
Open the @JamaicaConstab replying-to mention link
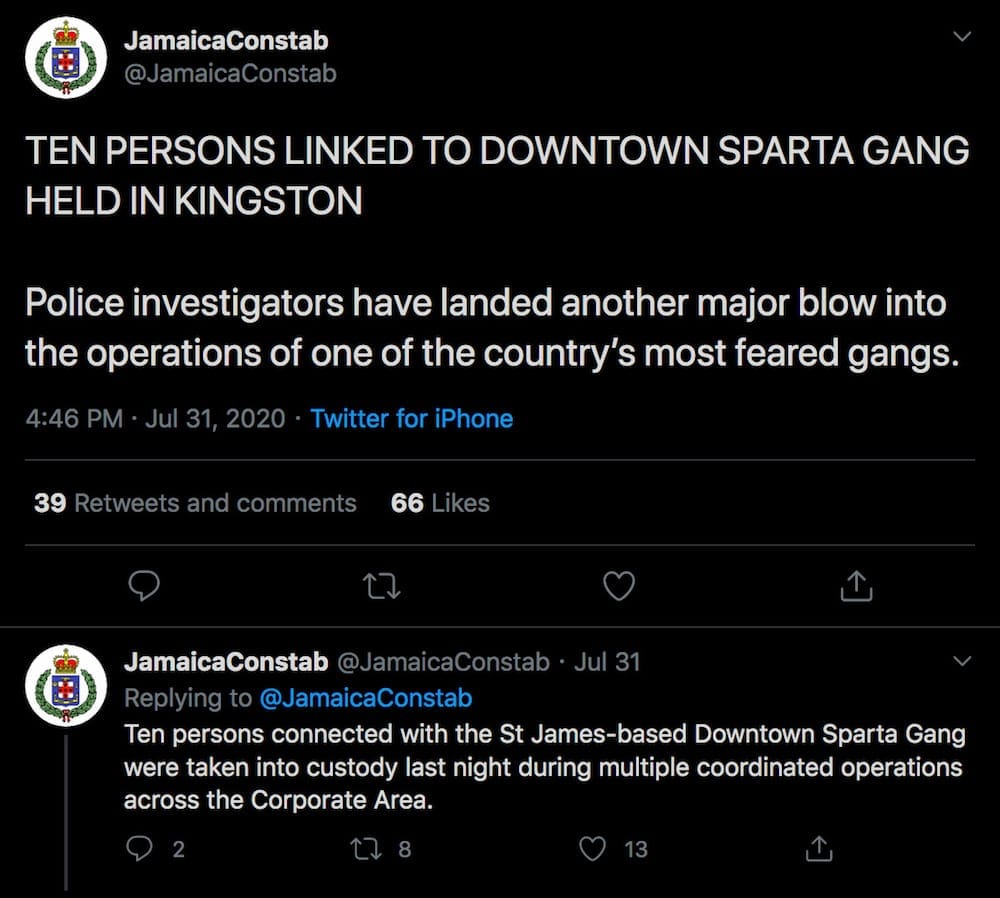366,698
